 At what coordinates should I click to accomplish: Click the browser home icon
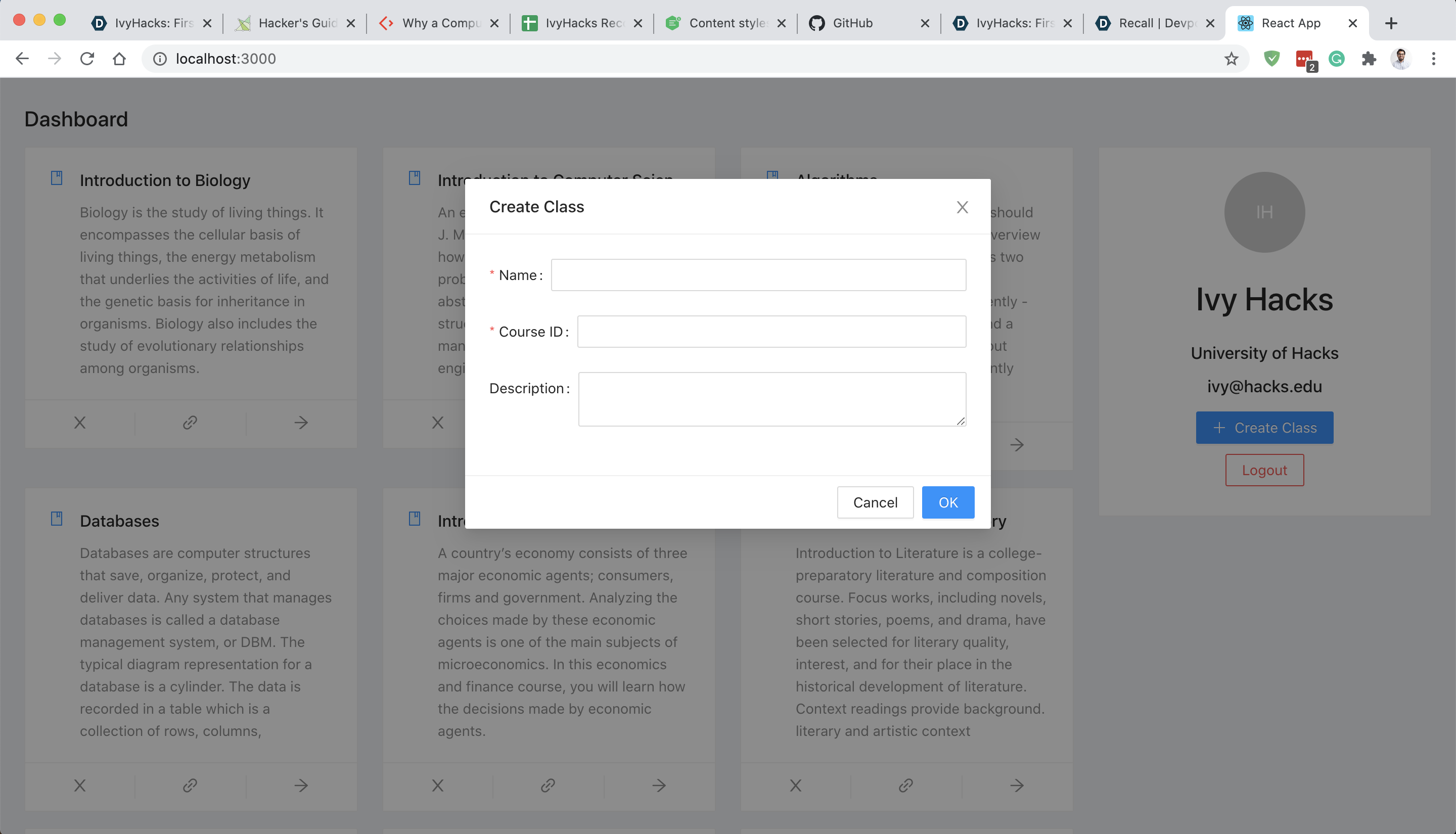tap(119, 59)
